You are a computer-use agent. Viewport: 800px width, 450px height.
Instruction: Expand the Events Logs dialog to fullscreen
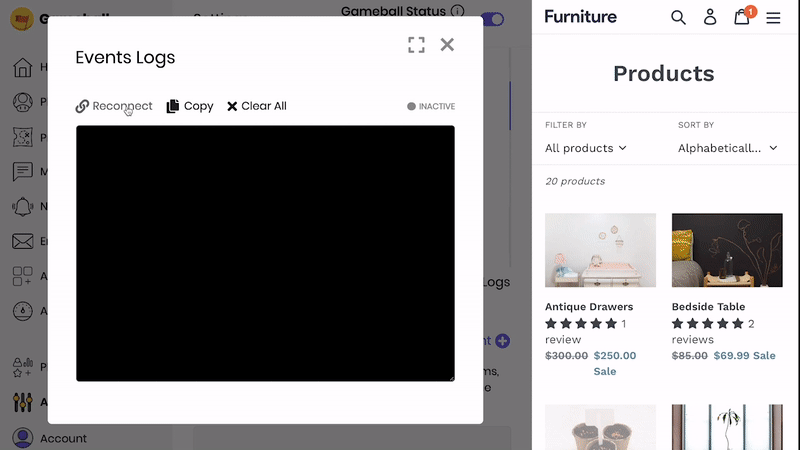[x=416, y=45]
